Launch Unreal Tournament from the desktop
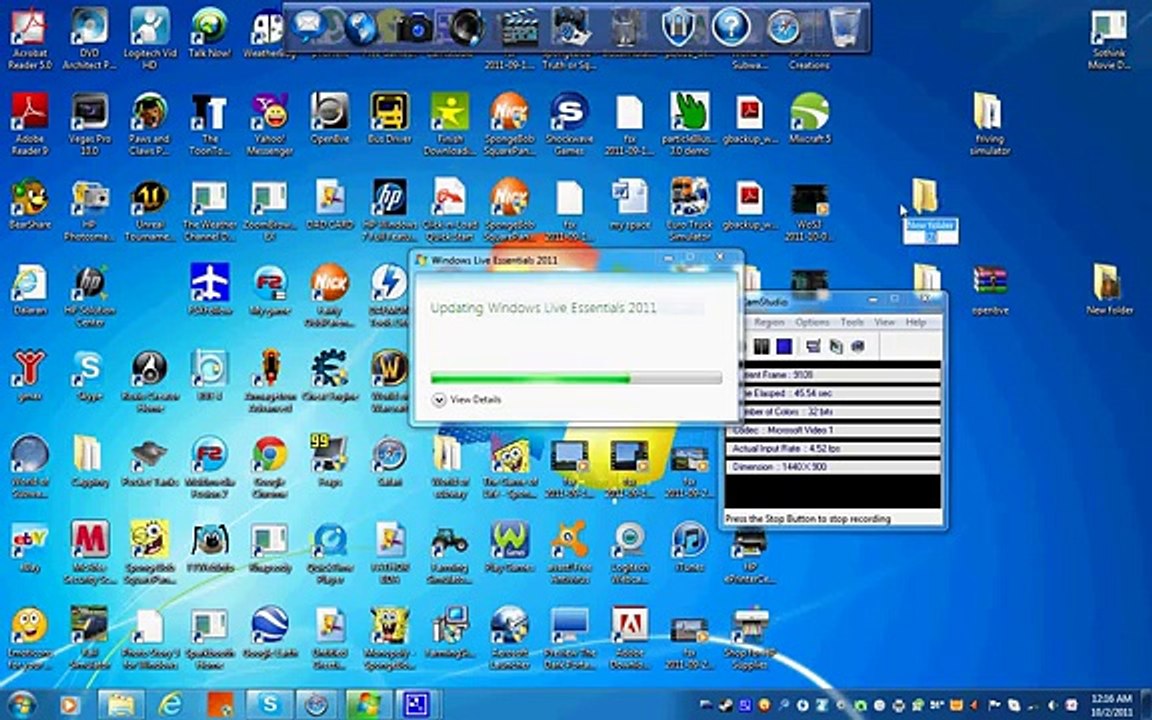Viewport: 1152px width, 720px height. 149,210
